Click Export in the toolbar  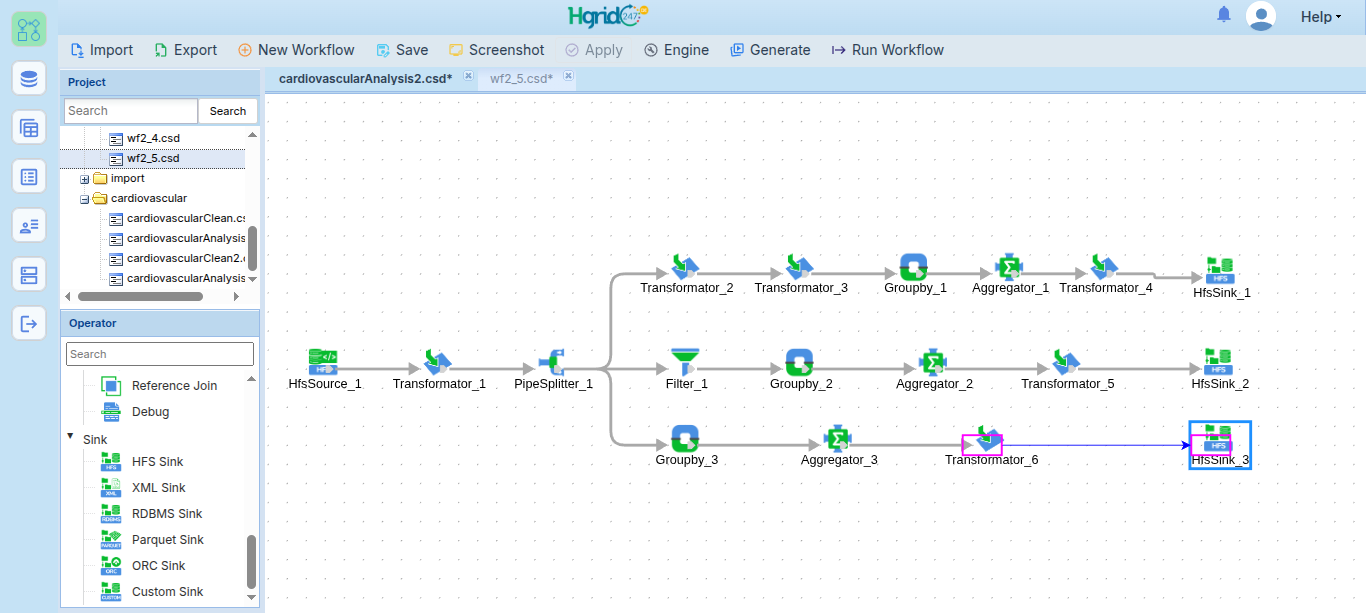185,50
